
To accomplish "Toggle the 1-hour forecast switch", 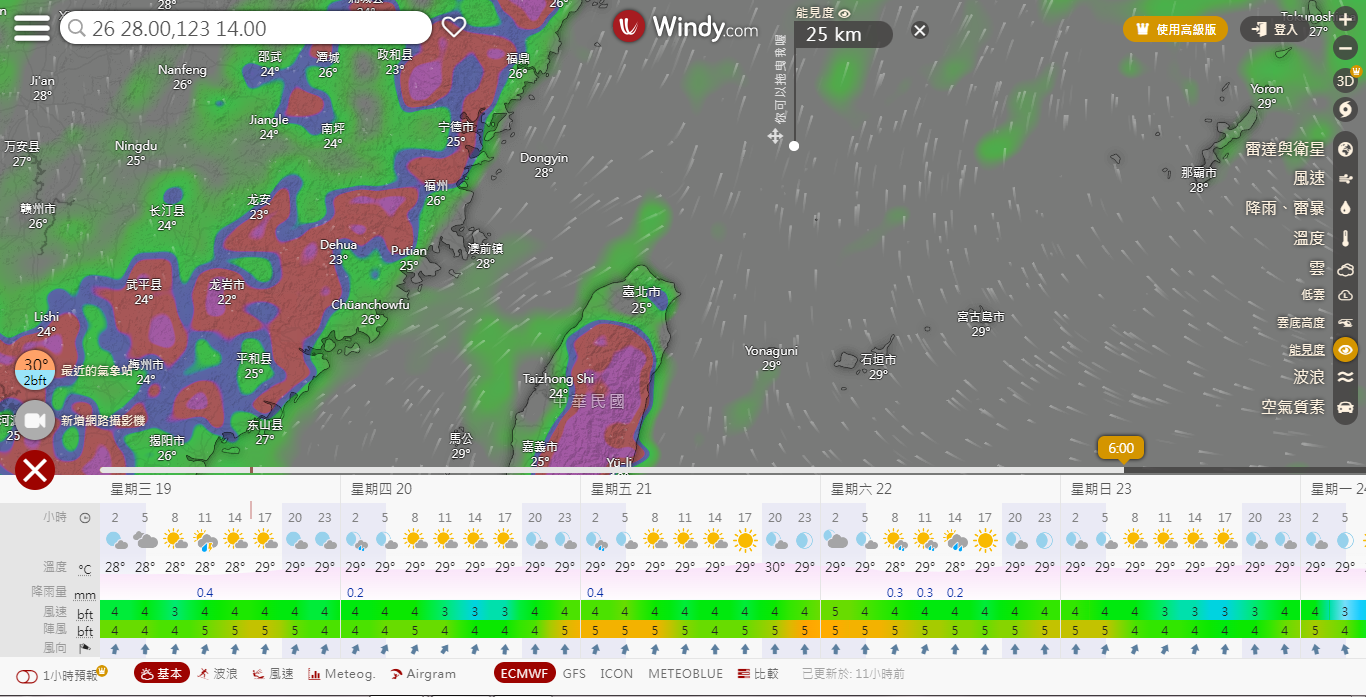I will coord(28,676).
